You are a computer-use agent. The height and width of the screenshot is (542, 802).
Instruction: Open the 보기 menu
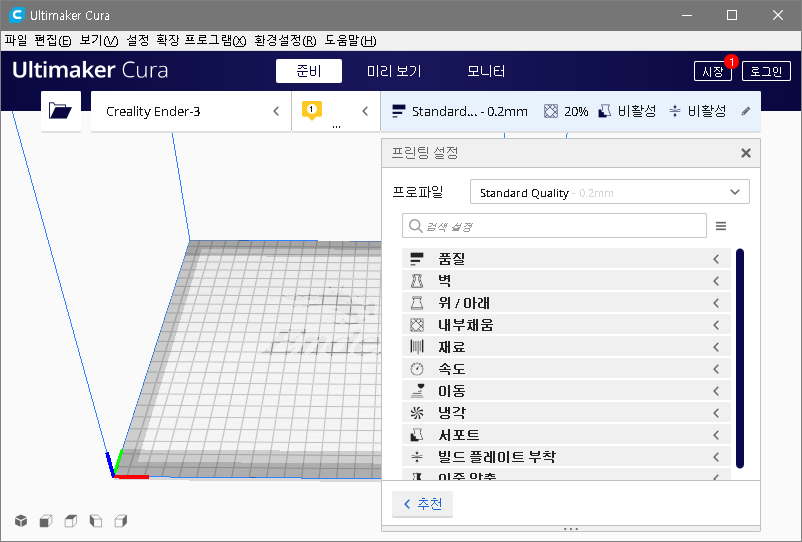coord(99,40)
